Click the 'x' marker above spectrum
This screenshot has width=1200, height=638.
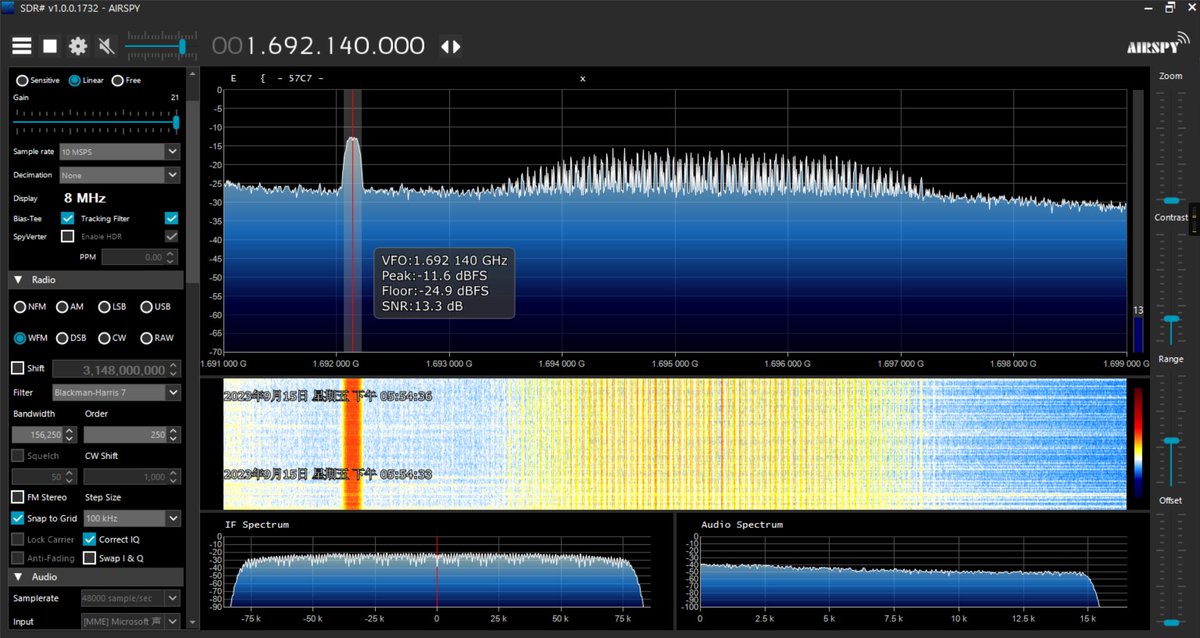pos(582,78)
